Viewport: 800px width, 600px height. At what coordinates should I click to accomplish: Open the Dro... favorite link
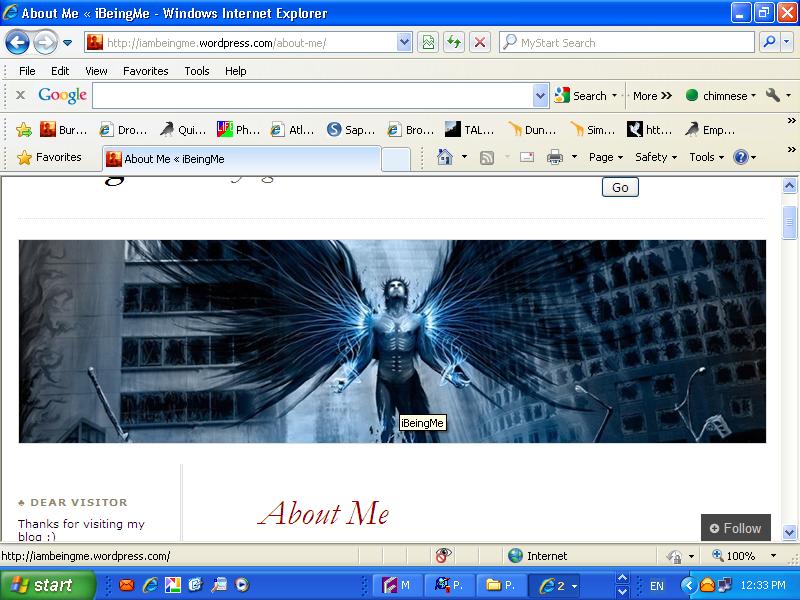click(123, 130)
